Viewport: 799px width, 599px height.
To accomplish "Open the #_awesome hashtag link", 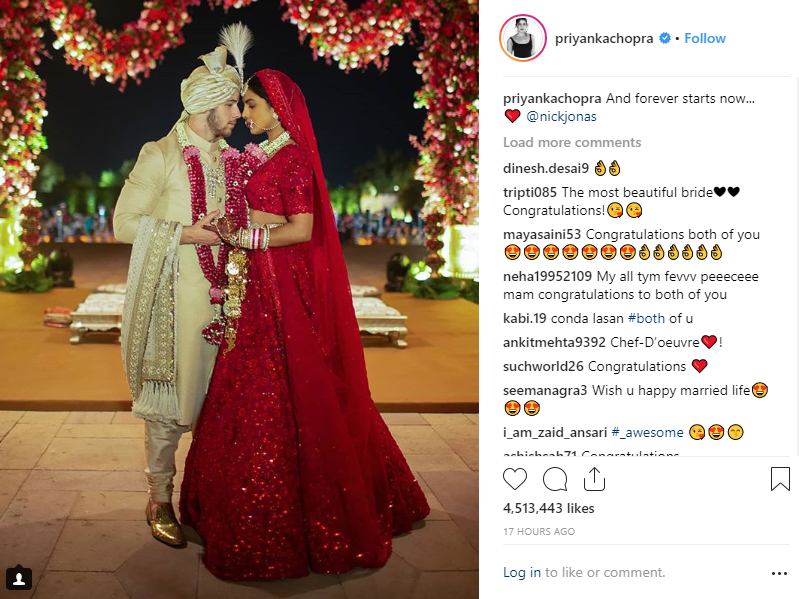I will point(647,432).
